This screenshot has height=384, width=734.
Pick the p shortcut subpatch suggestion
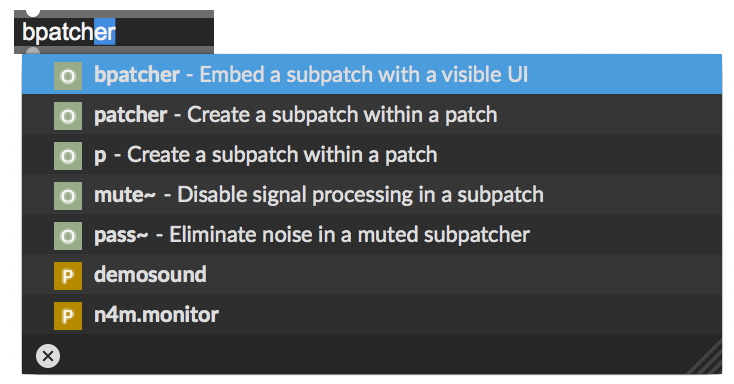(x=372, y=154)
